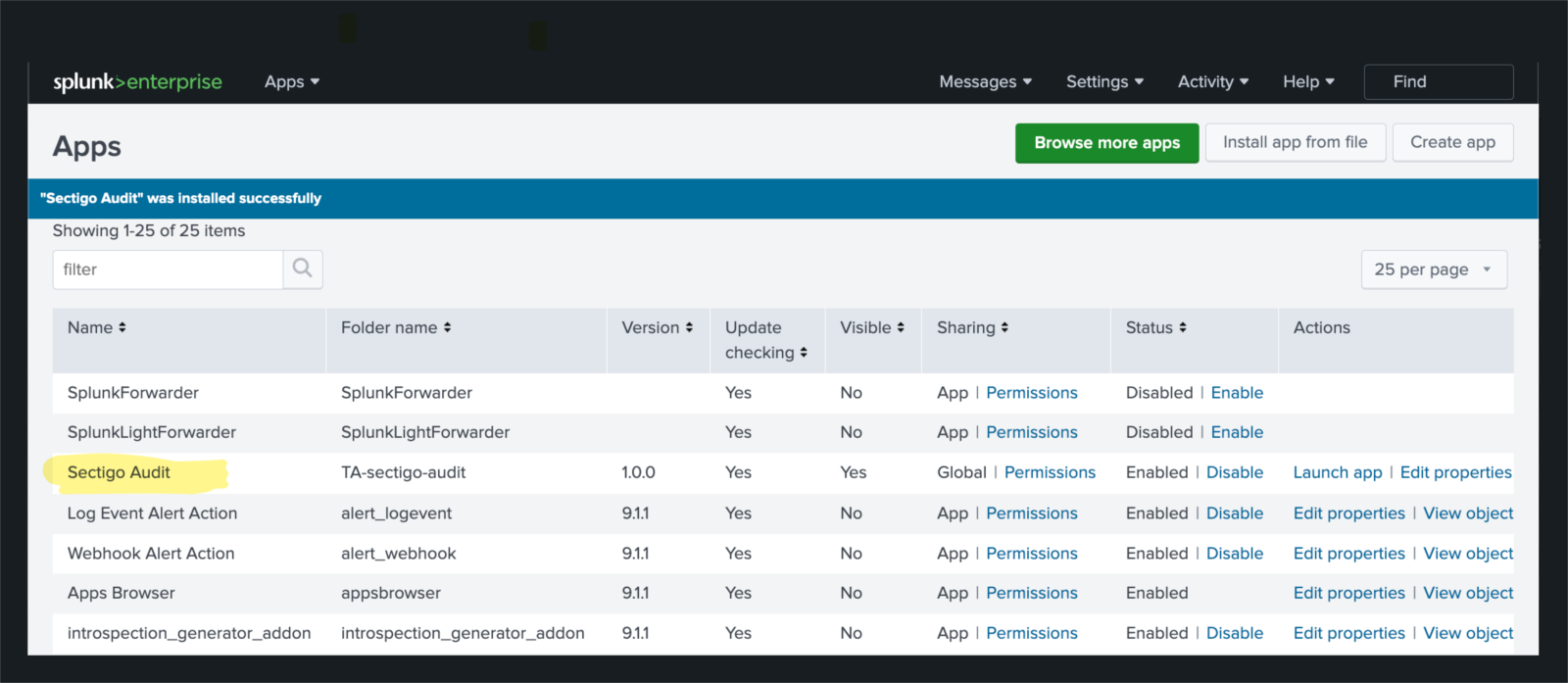Click Install app from file button
Image resolution: width=1568 pixels, height=683 pixels.
[x=1295, y=143]
